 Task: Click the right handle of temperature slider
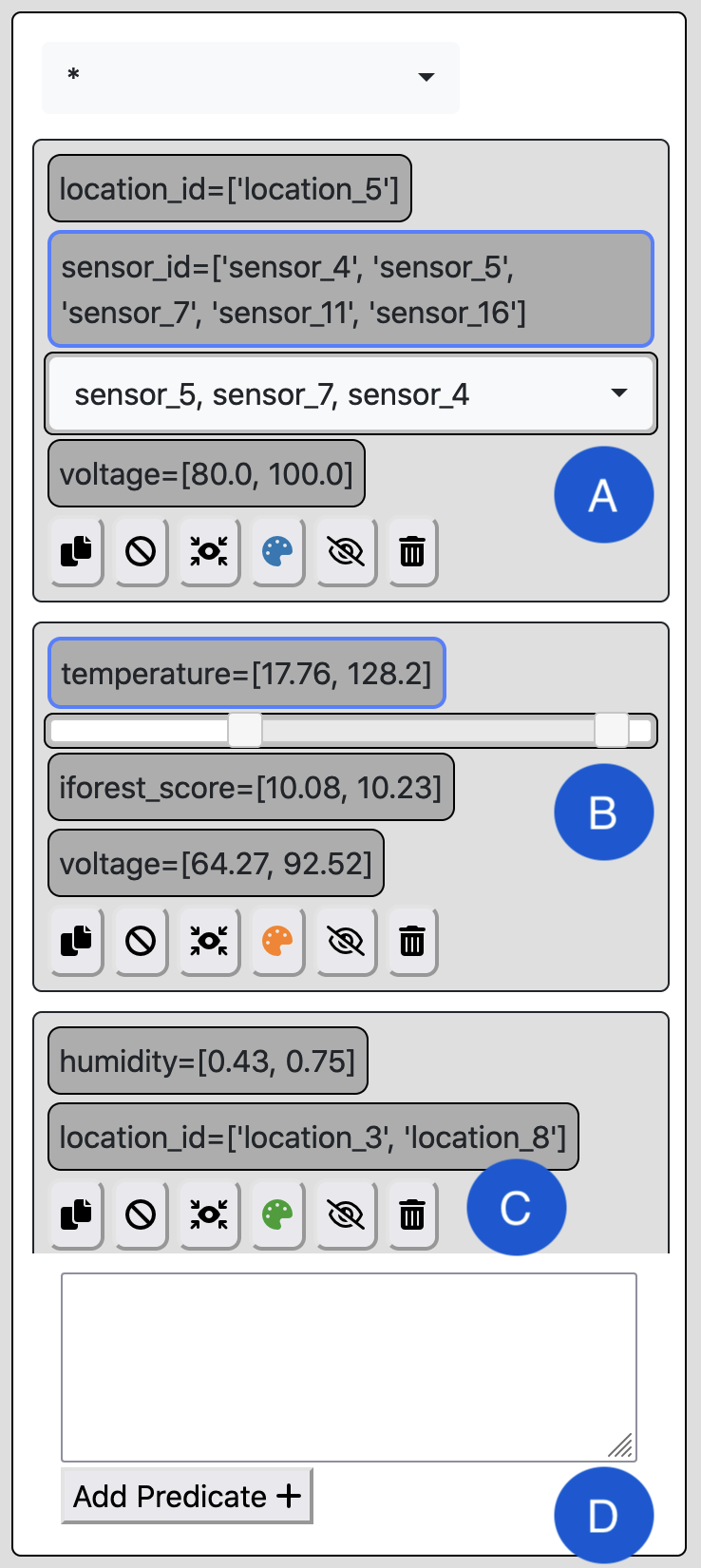tap(612, 730)
